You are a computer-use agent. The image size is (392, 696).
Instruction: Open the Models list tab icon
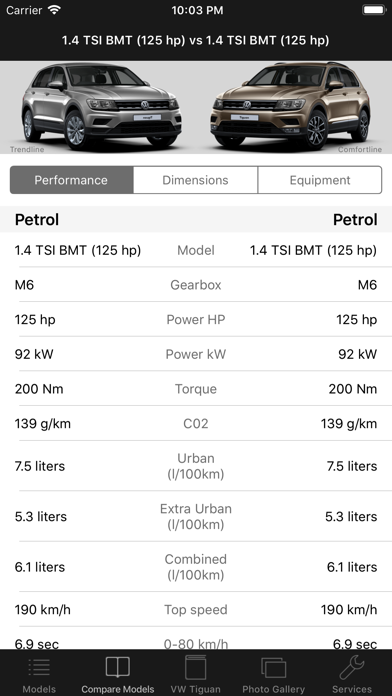click(39, 668)
